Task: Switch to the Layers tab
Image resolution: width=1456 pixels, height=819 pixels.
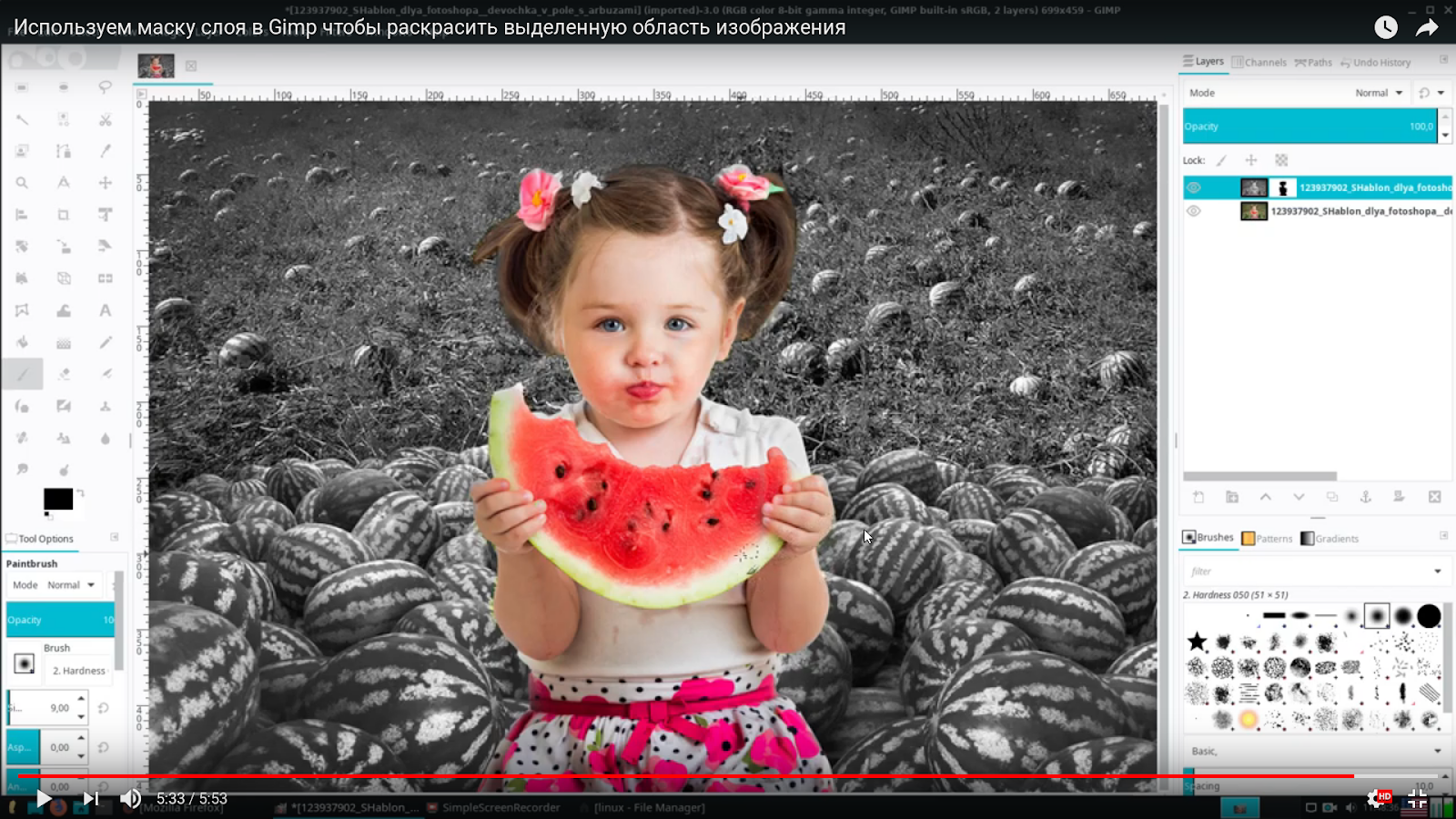Action: click(1203, 62)
